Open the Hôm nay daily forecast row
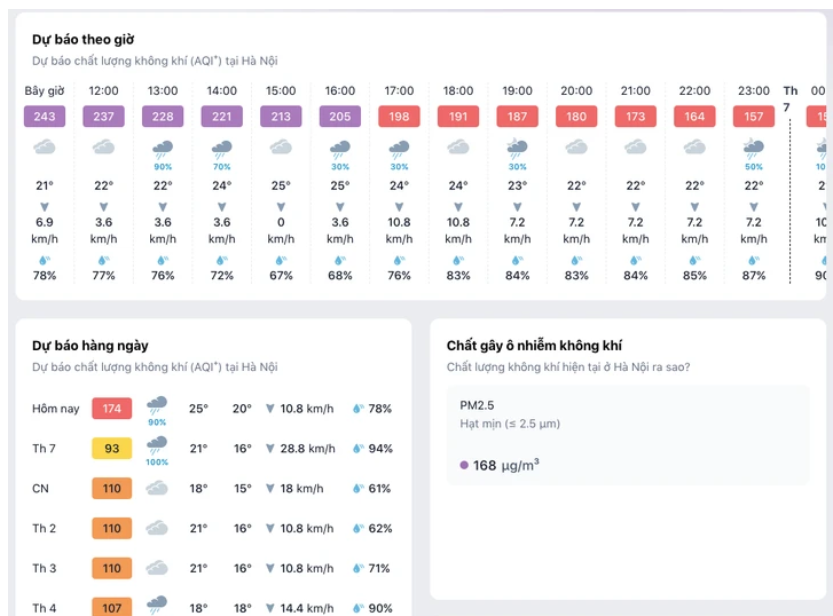This screenshot has height=616, width=833. click(212, 408)
